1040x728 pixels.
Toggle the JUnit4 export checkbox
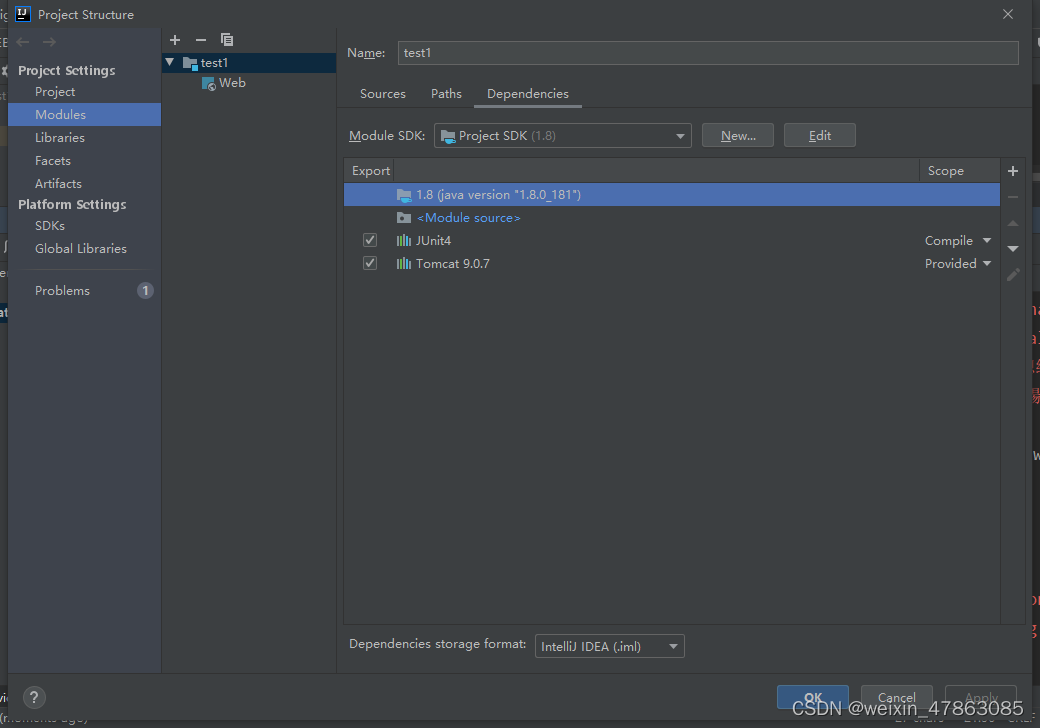coord(370,240)
